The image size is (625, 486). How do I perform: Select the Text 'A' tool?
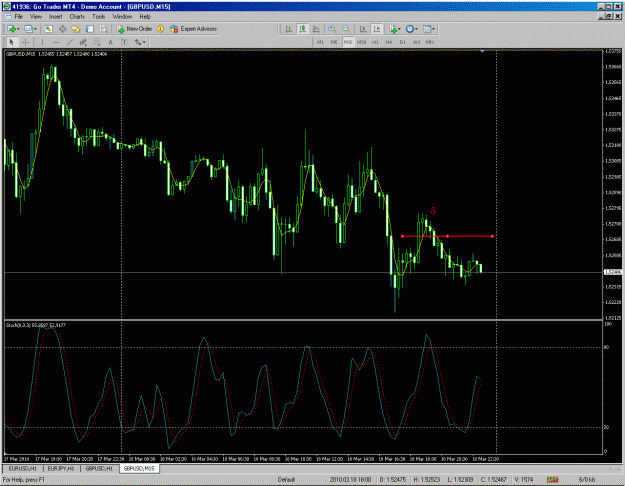pos(110,42)
